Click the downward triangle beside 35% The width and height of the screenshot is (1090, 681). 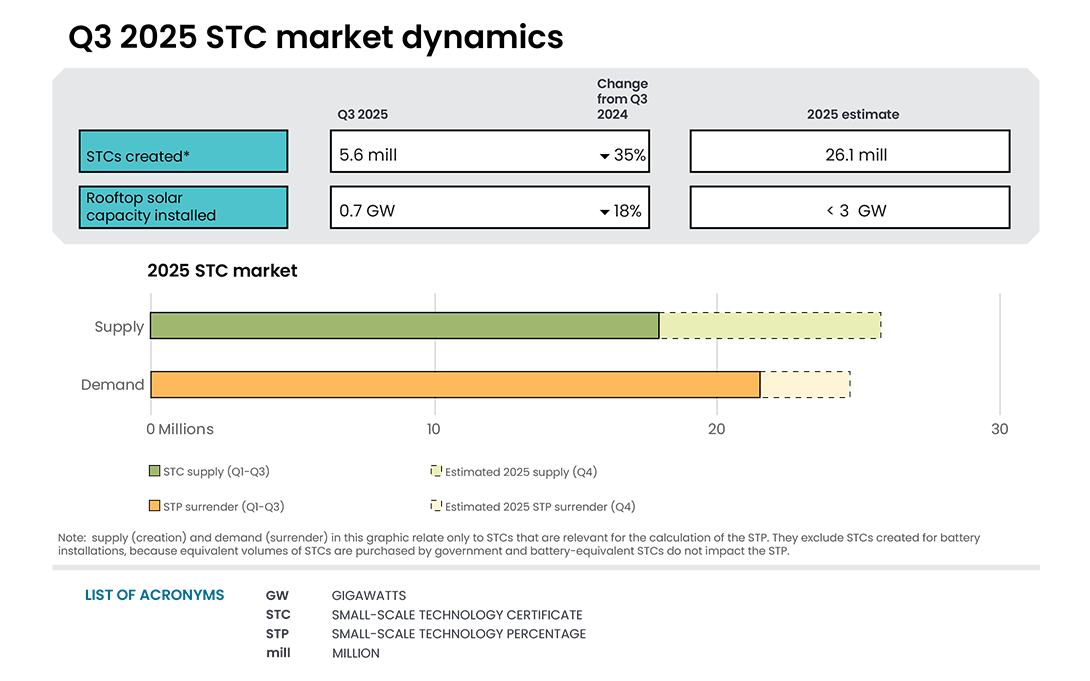click(x=605, y=156)
